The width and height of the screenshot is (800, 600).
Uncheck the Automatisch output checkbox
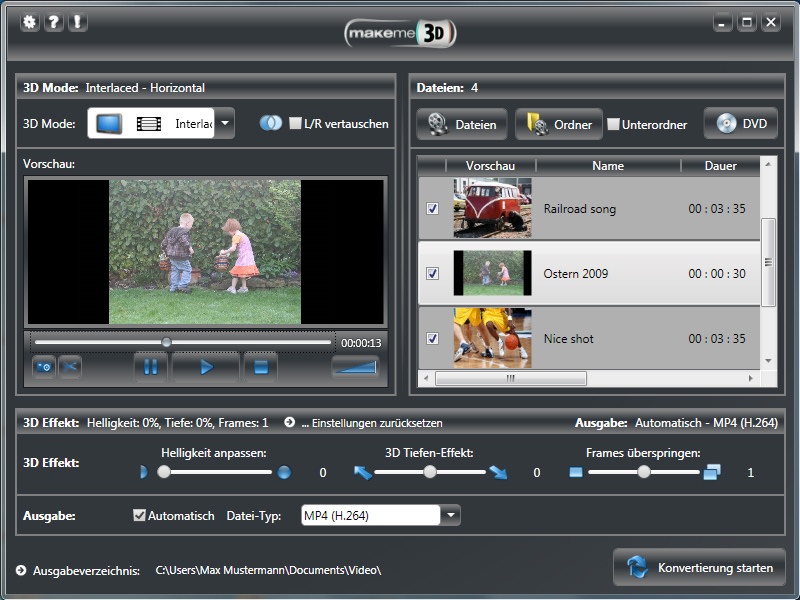(x=139, y=516)
